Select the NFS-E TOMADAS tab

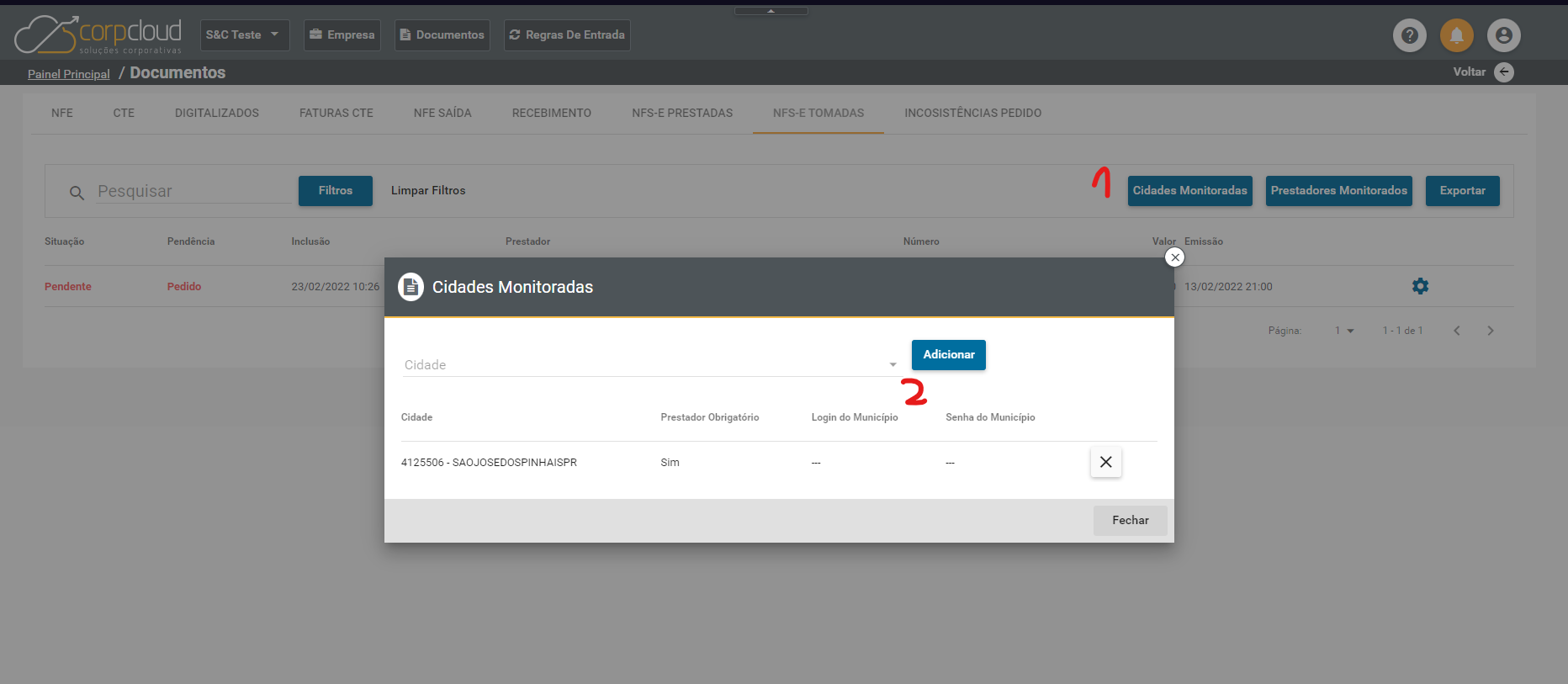tap(818, 113)
